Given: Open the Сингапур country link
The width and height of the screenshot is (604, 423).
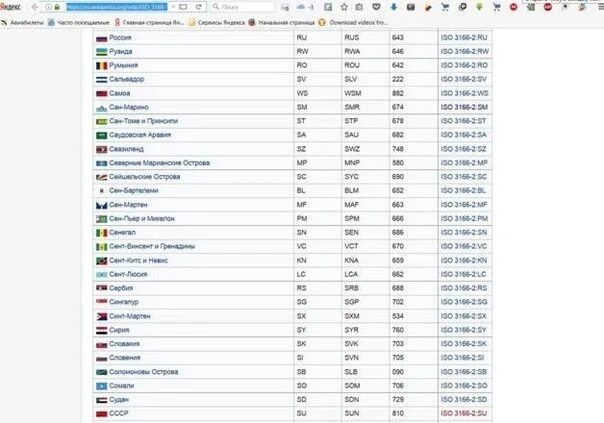Looking at the screenshot, I should pos(124,302).
